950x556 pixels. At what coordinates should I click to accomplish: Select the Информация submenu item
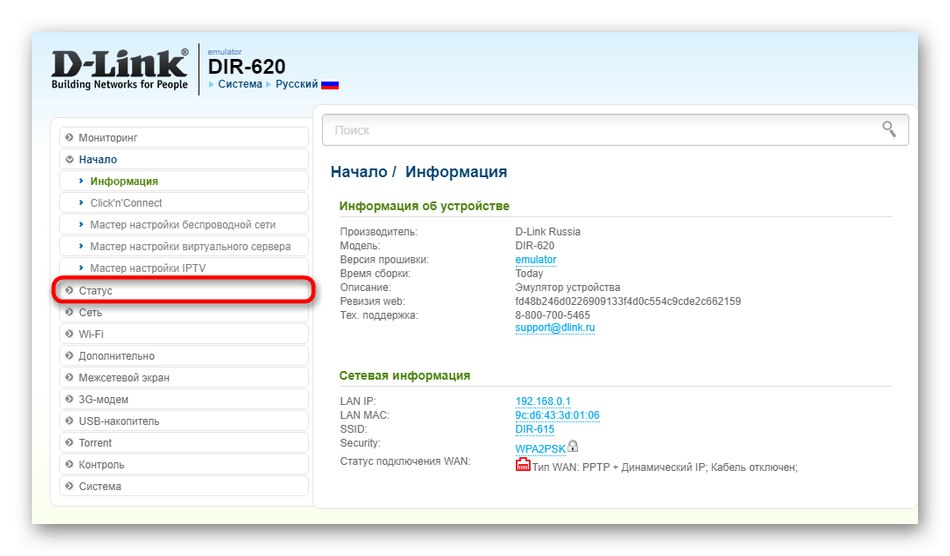point(184,181)
